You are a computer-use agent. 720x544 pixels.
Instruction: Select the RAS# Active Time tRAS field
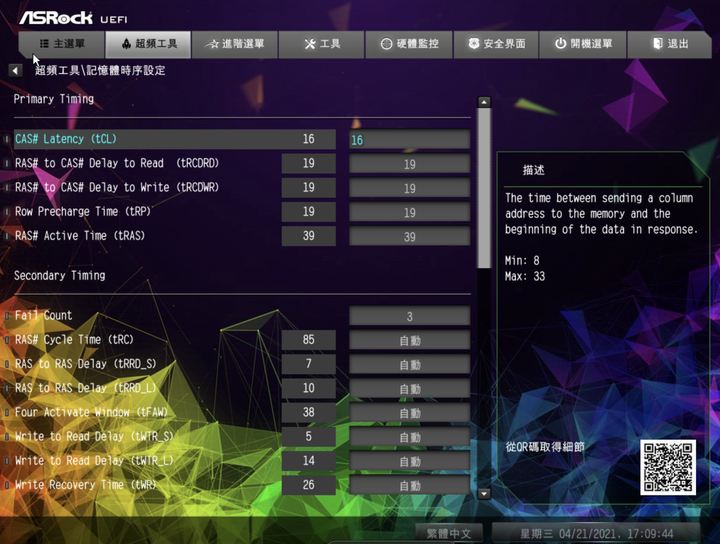(410, 236)
